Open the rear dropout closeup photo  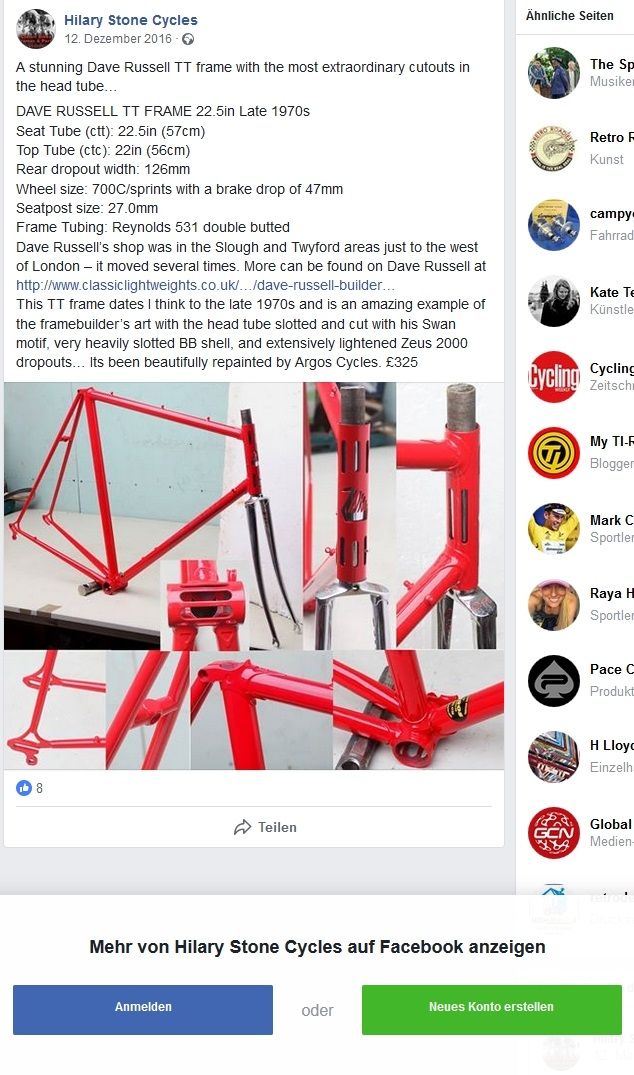[55, 710]
